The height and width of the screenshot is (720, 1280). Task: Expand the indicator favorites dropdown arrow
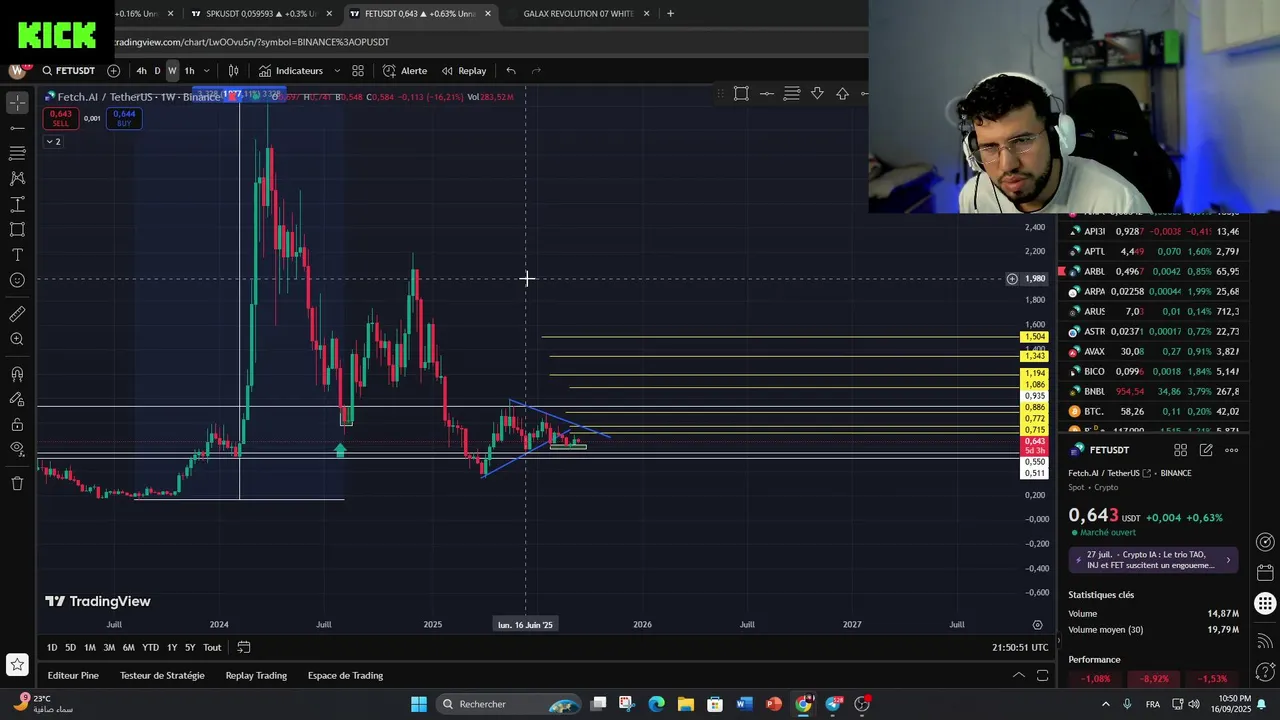(x=337, y=71)
